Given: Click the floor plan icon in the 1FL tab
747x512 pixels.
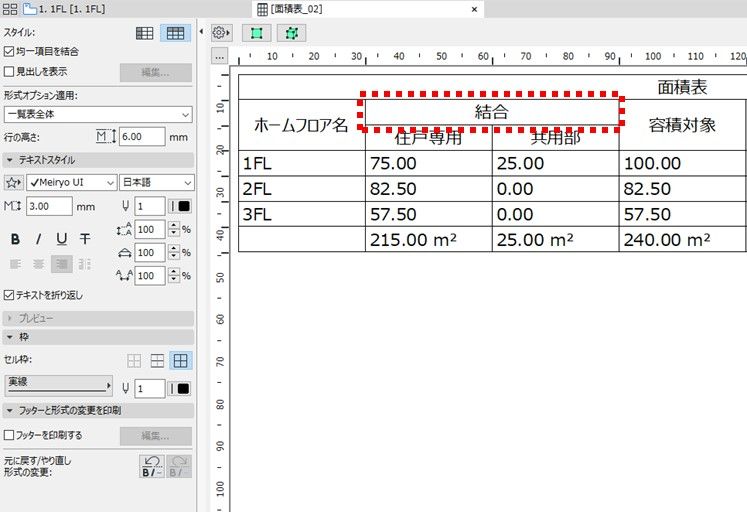Looking at the screenshot, I should click(x=30, y=9).
